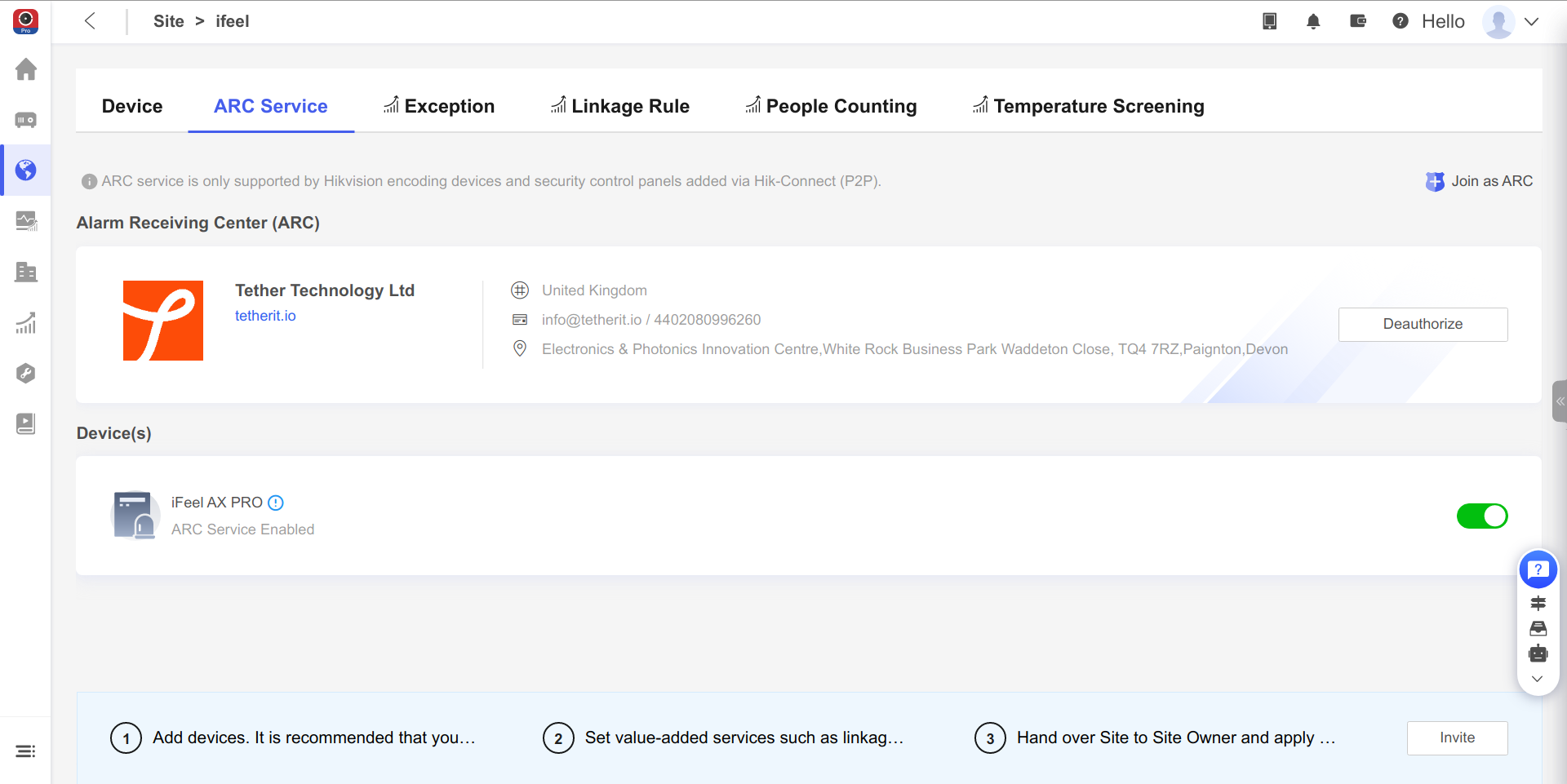Open the tetherit.io link
This screenshot has height=784, width=1567.
[x=265, y=316]
